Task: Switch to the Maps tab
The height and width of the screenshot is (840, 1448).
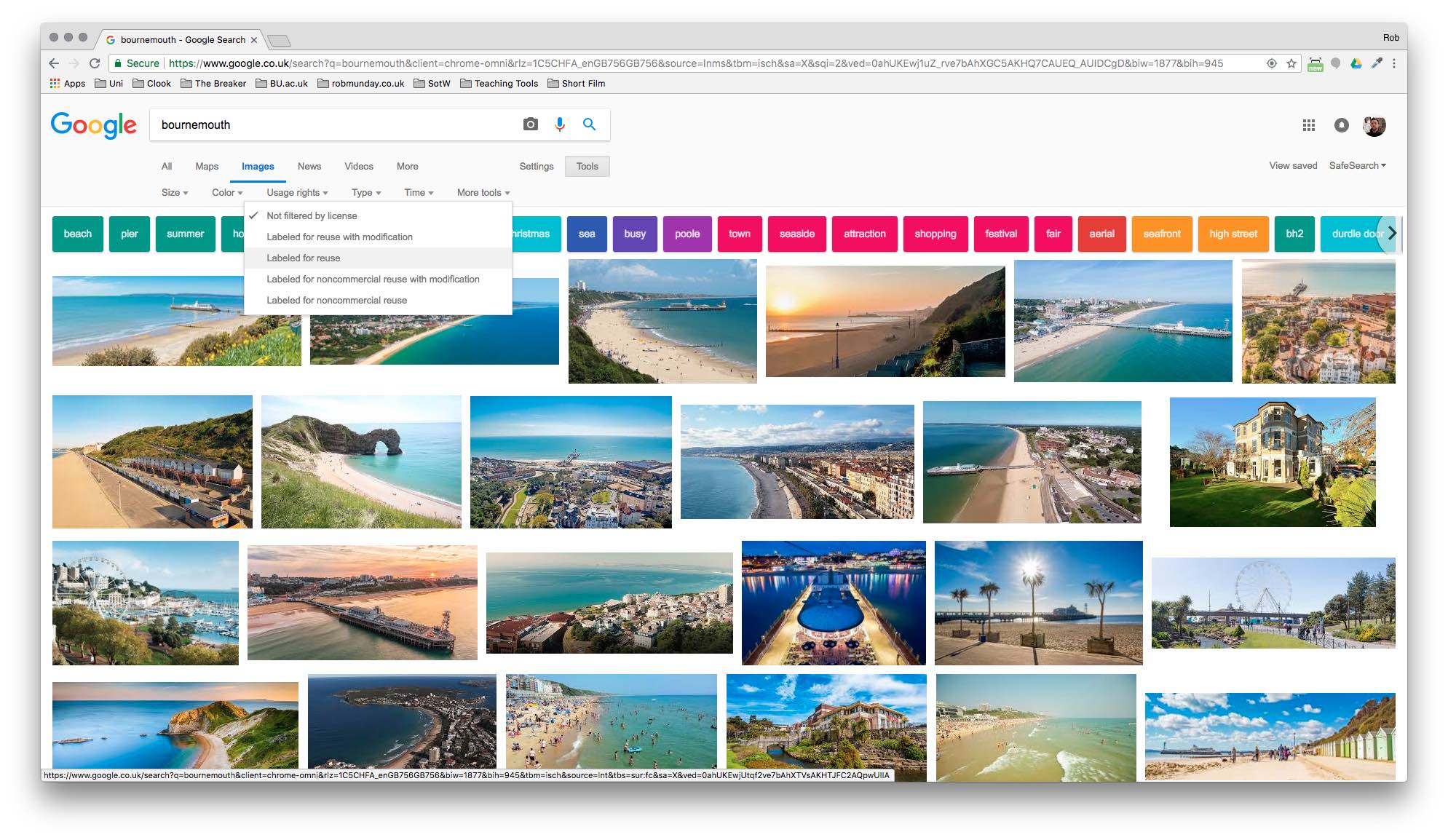Action: tap(207, 166)
